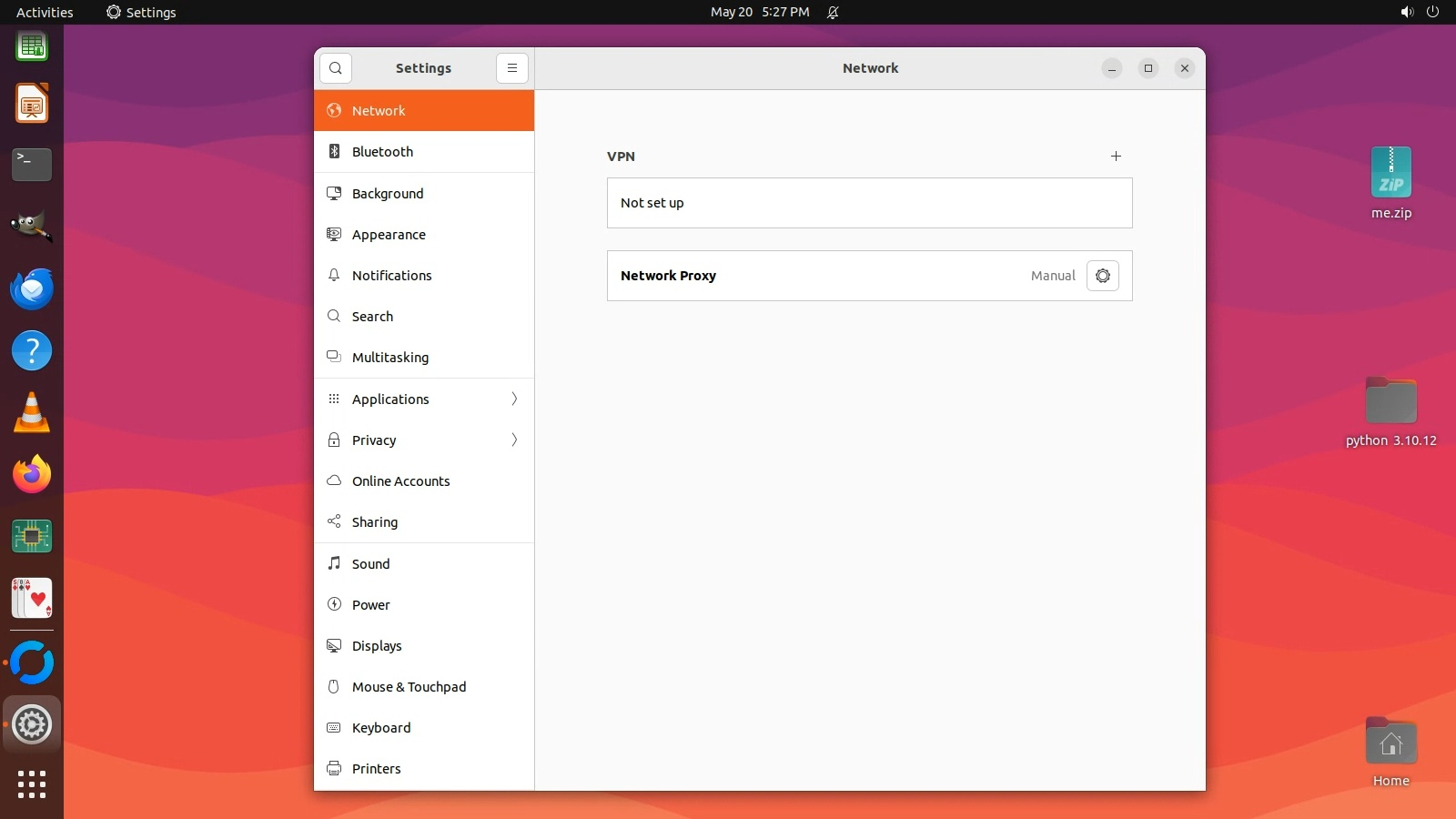
Task: Expand the Privacy settings section
Action: click(x=424, y=440)
